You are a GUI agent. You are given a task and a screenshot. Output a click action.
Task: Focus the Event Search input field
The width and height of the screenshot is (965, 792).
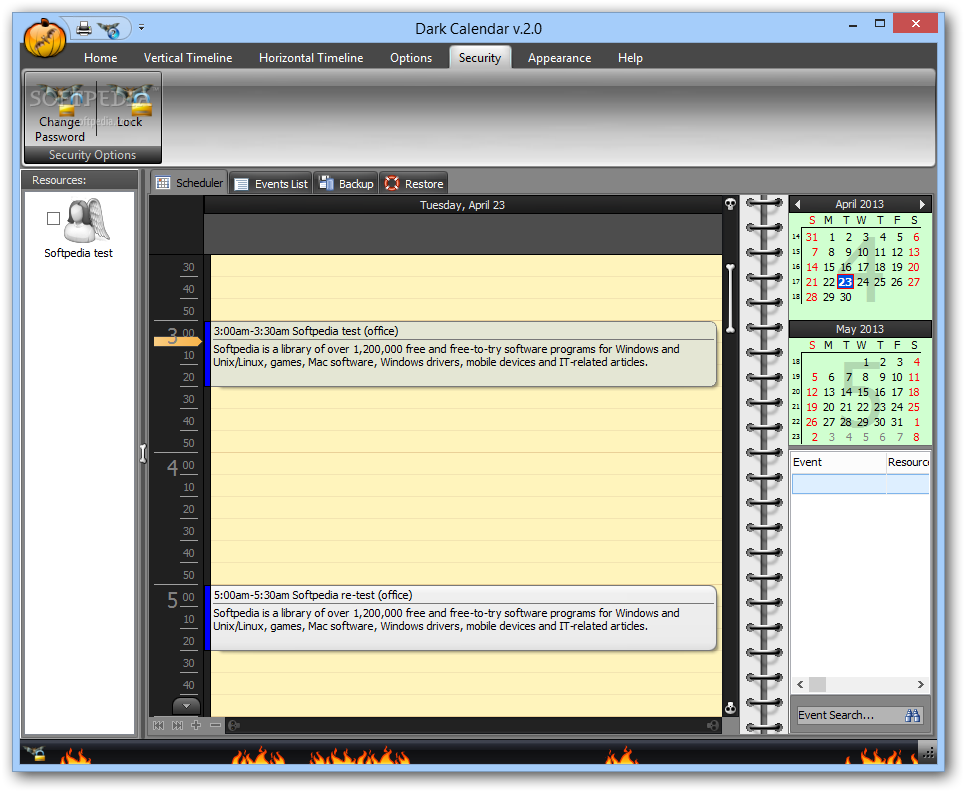point(849,715)
